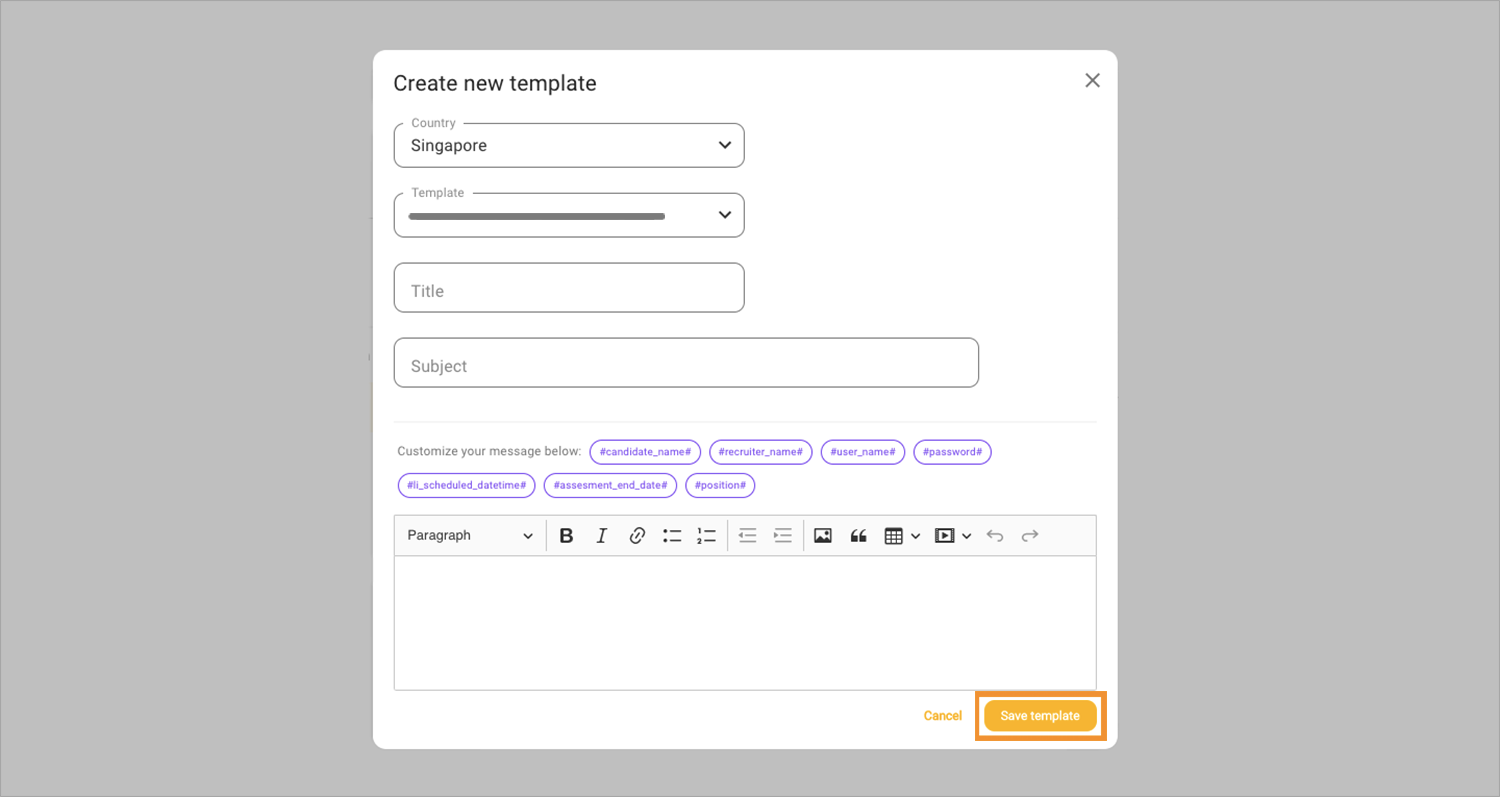The image size is (1500, 797).
Task: Insert the #user_name# tag
Action: (863, 452)
